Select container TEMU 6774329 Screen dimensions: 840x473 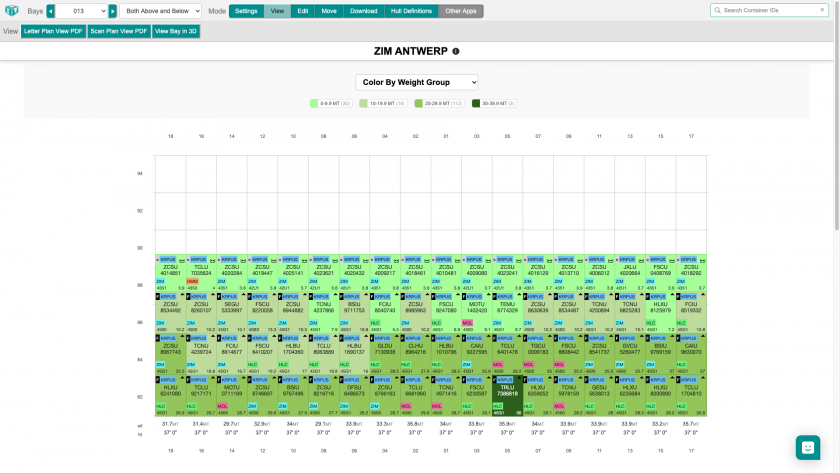pos(507,312)
